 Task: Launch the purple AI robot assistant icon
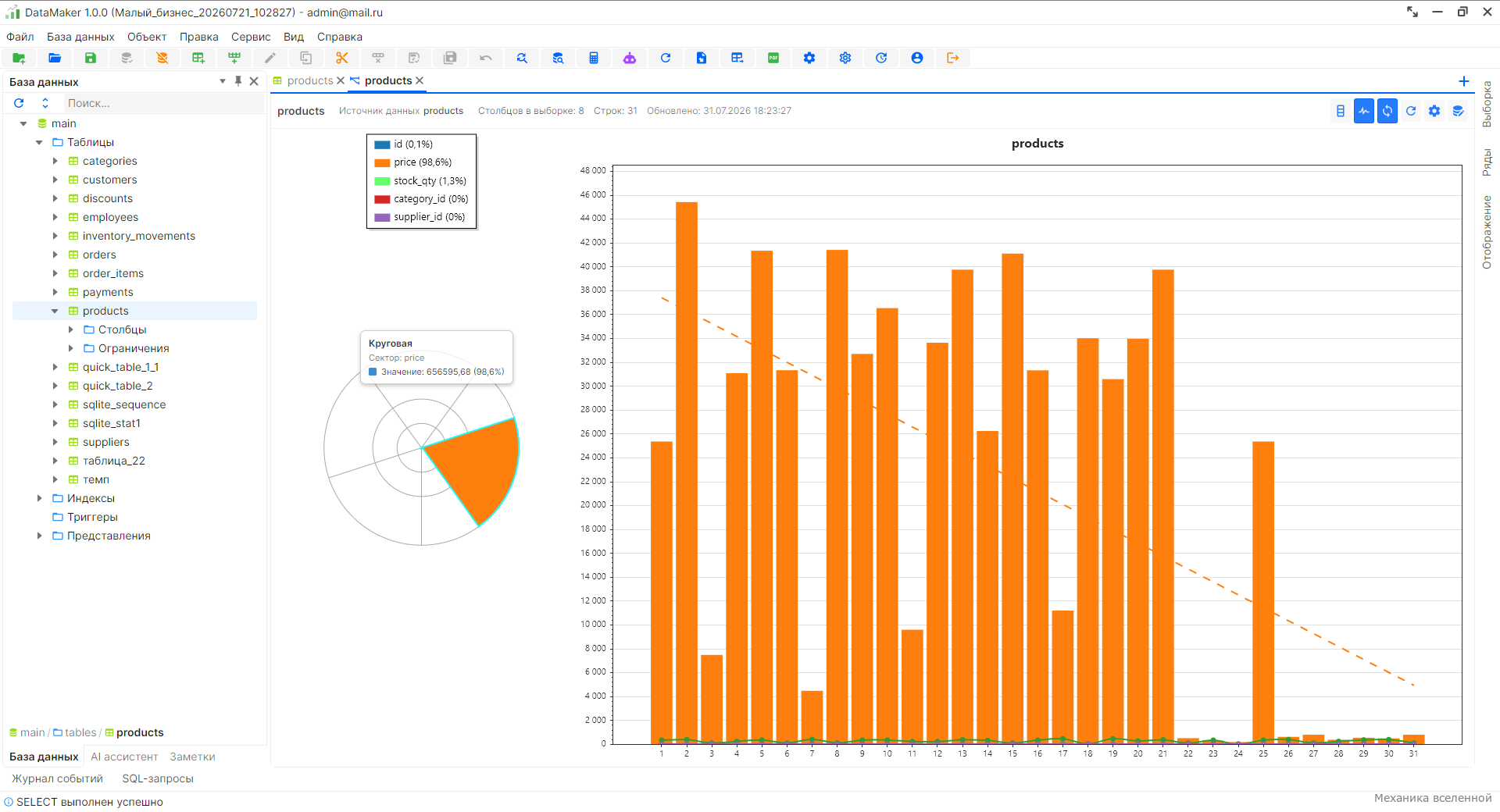point(630,58)
